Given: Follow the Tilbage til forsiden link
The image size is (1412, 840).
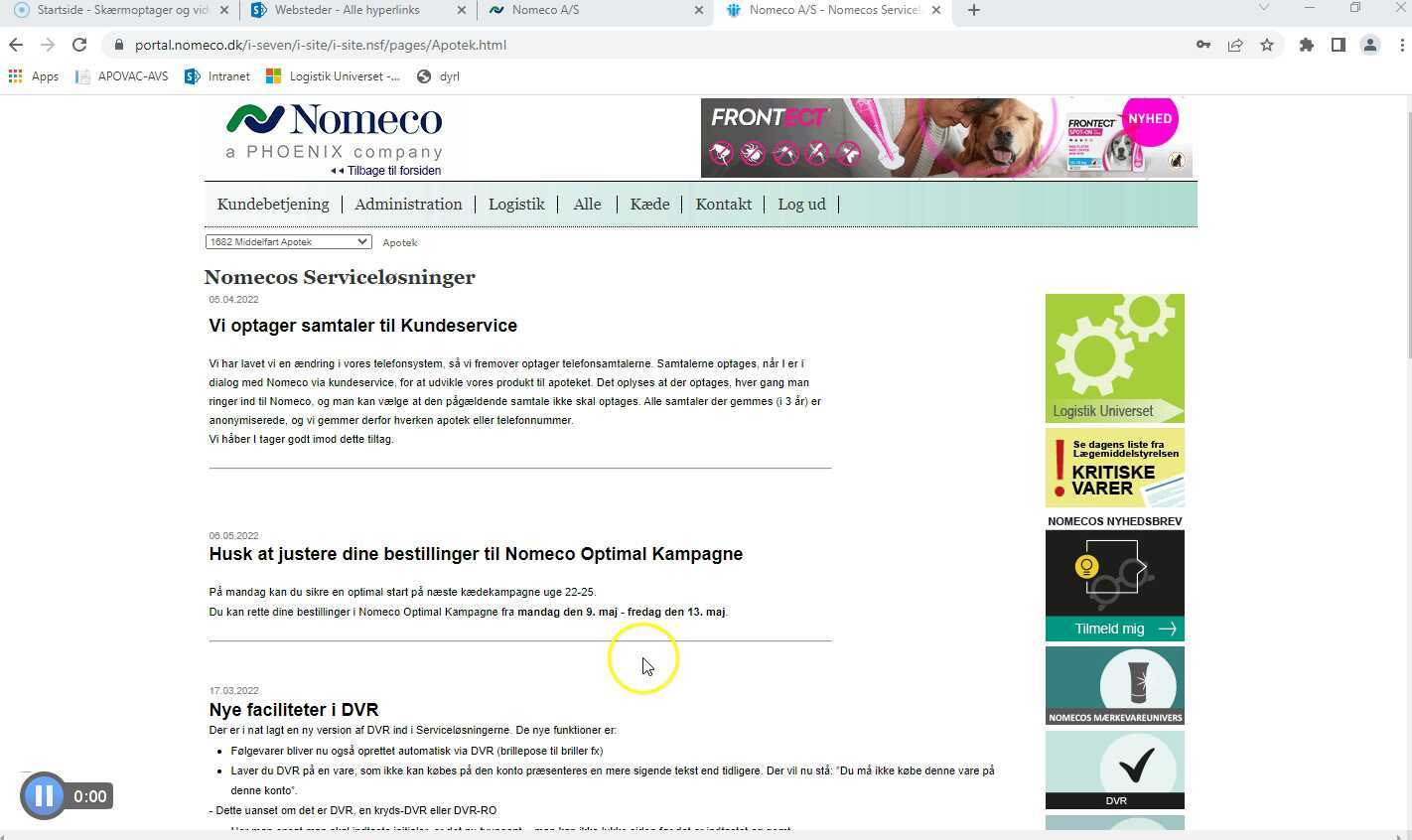Looking at the screenshot, I should pos(391,170).
